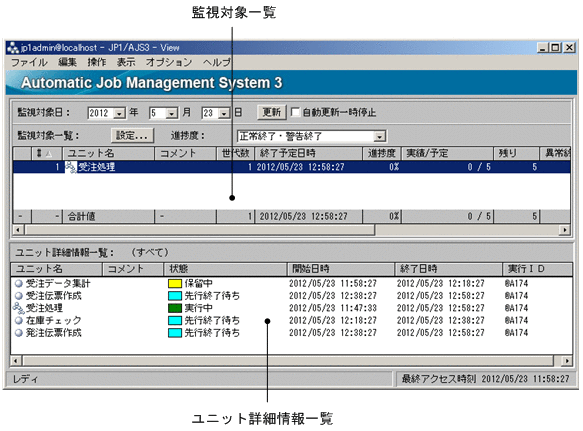
Task: Click the JP1/AJS3 app icon in title bar
Action: tap(13, 48)
